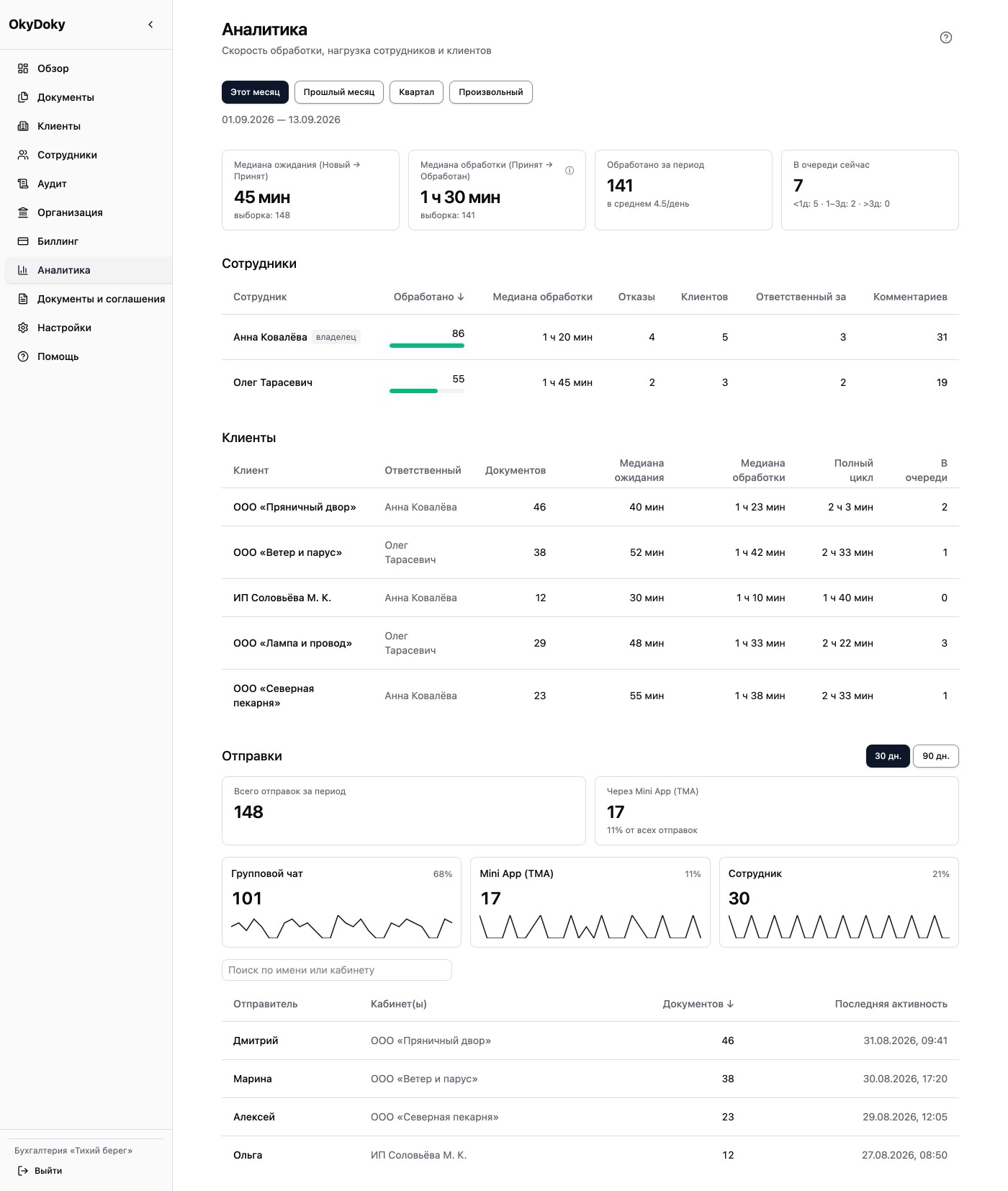1008x1191 pixels.
Task: Select the Прошлый месяц period
Action: tap(339, 92)
